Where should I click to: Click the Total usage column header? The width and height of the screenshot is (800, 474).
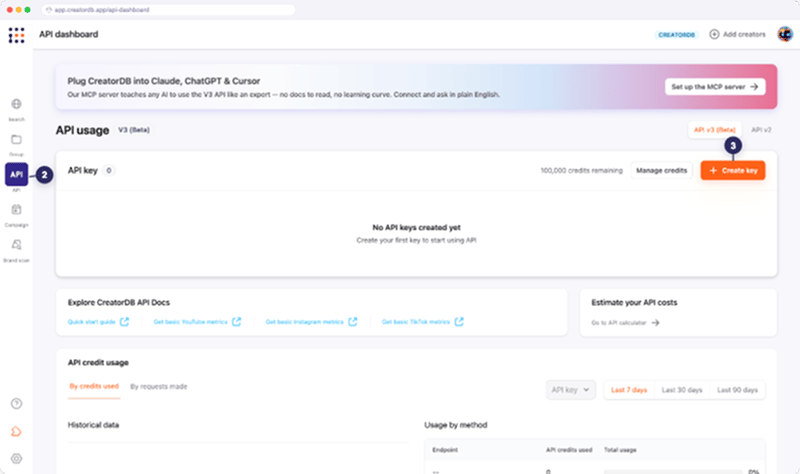(620, 450)
